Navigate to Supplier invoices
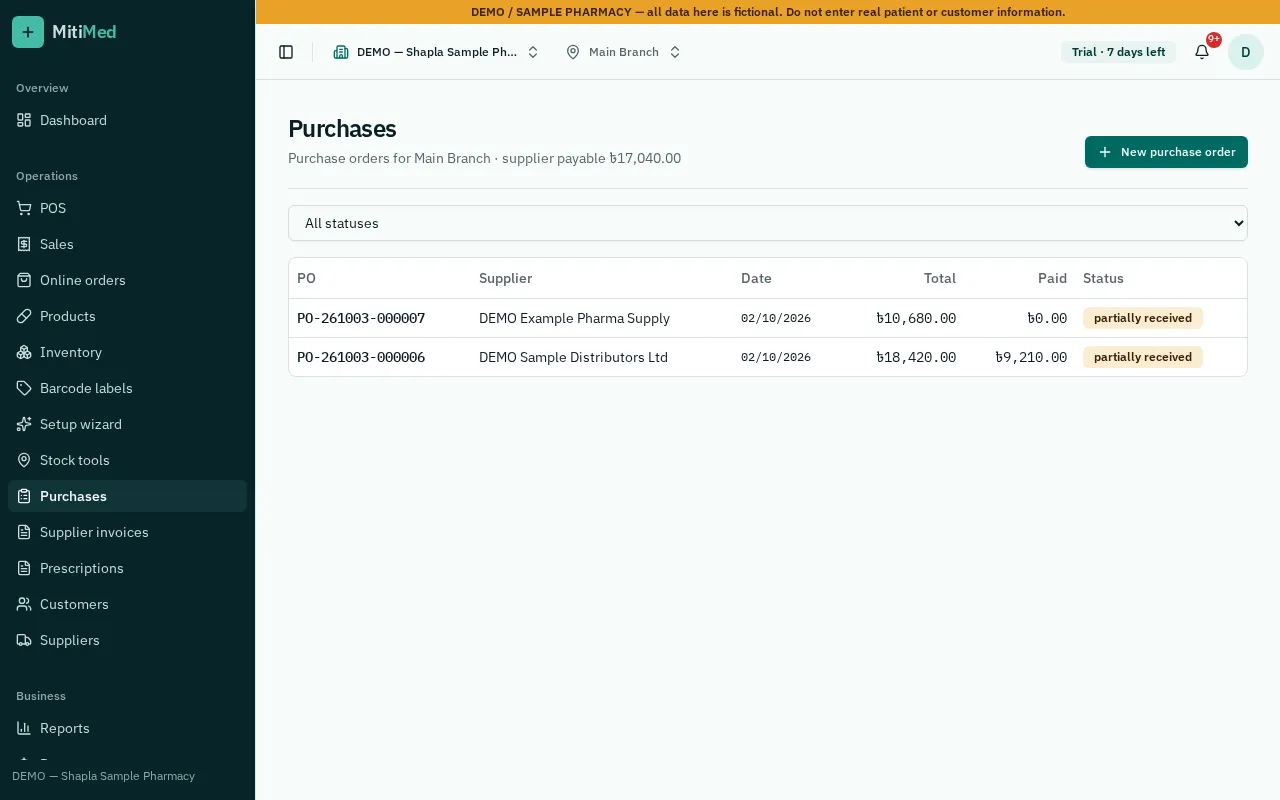Viewport: 1280px width, 800px height. (x=127, y=532)
